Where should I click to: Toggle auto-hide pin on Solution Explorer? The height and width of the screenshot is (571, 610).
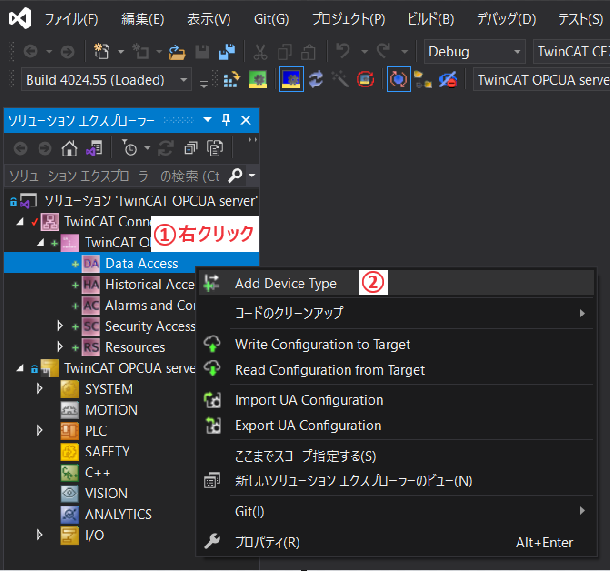226,120
